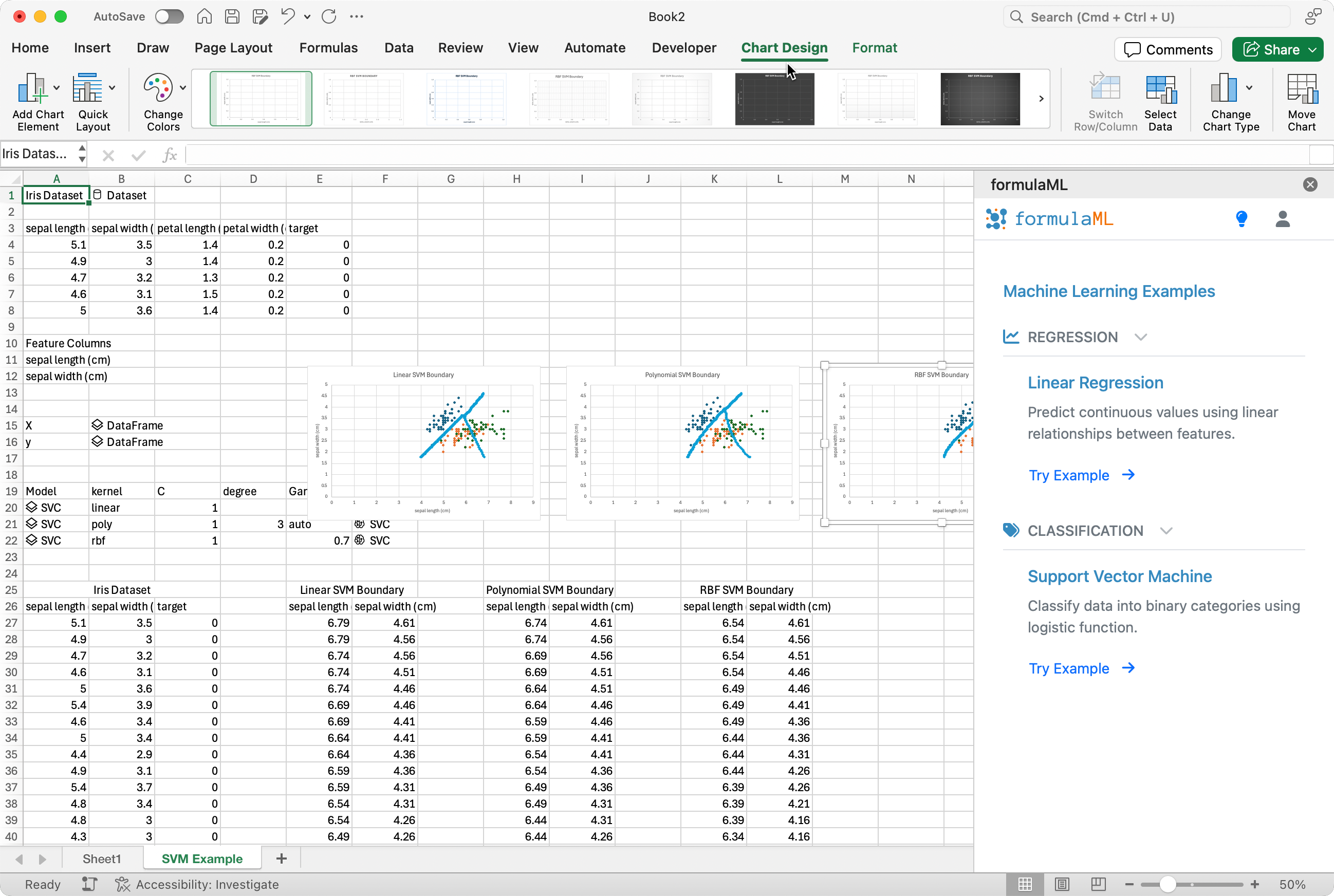
Task: Click the fx insert function icon
Action: tap(169, 155)
